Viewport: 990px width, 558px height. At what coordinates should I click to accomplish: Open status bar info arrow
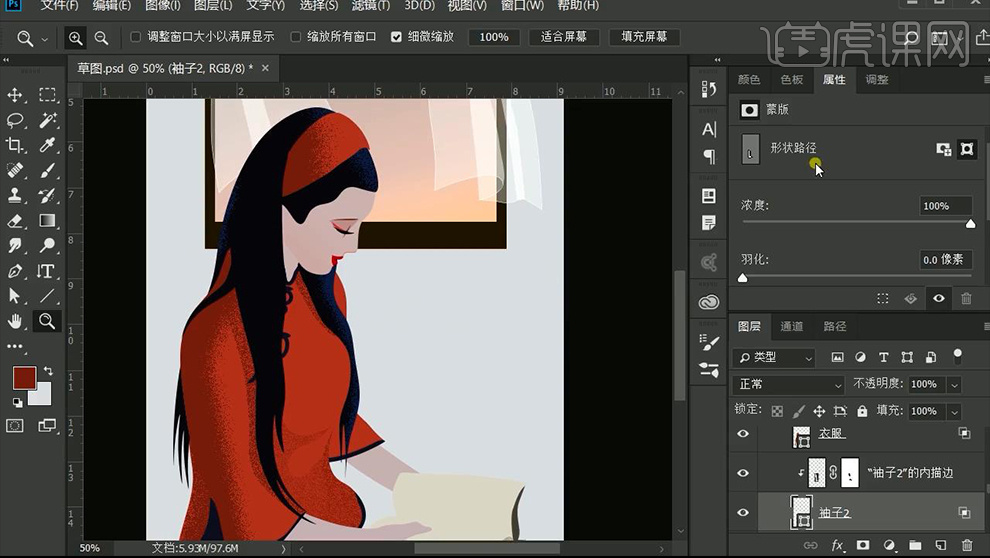tap(283, 549)
